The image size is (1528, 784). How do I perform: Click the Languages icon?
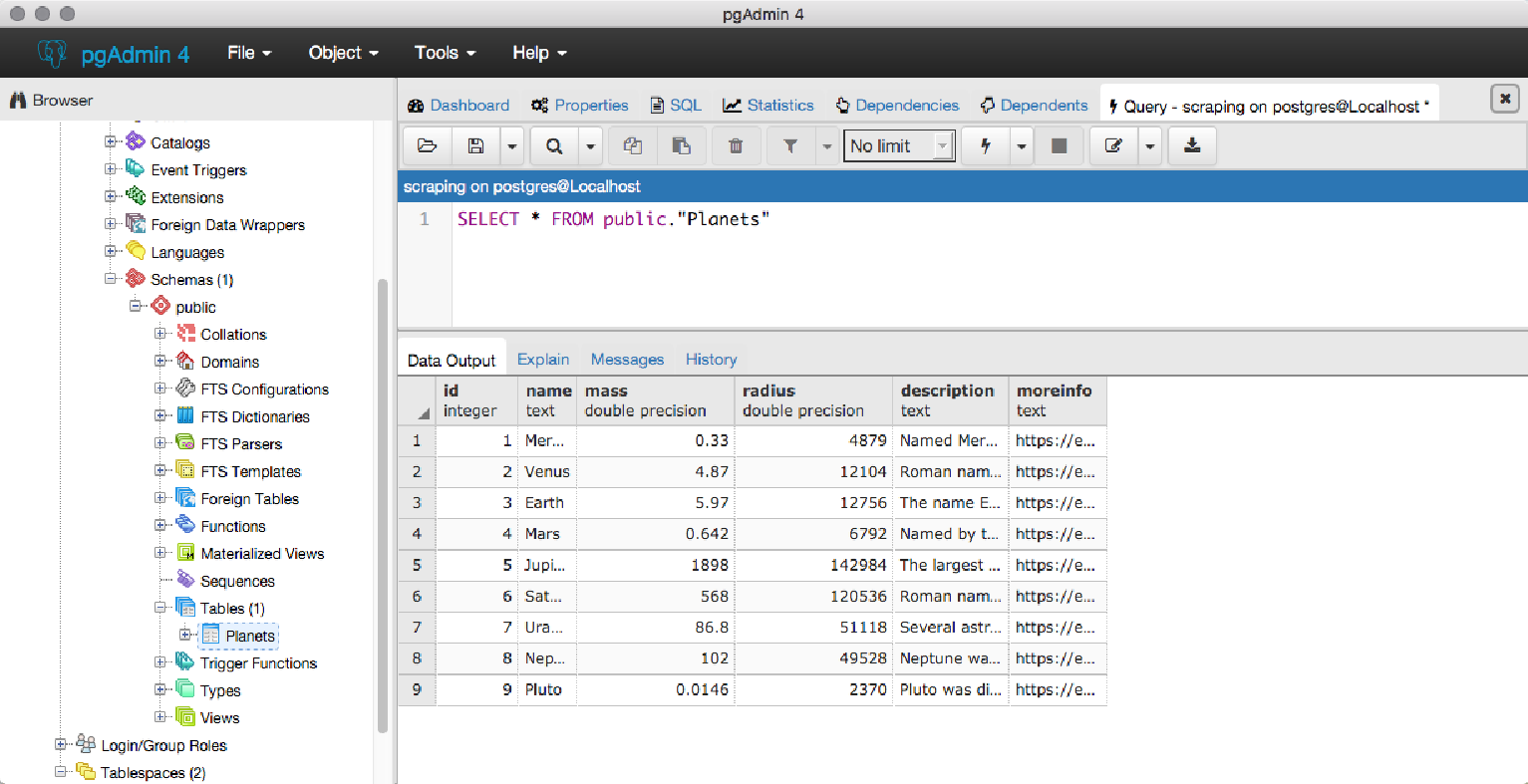pyautogui.click(x=136, y=251)
